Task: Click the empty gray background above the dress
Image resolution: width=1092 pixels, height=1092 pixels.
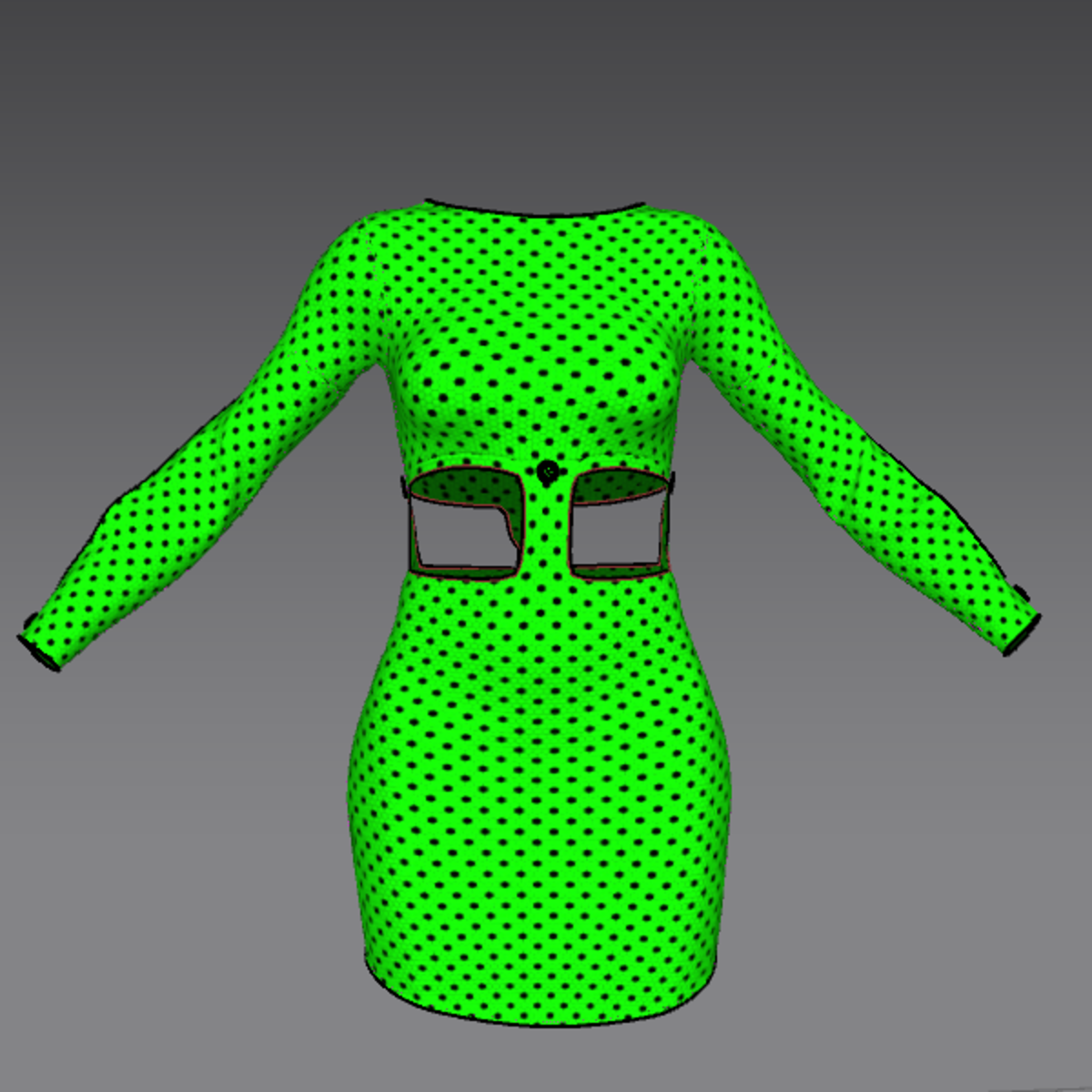Action: pyautogui.click(x=546, y=91)
